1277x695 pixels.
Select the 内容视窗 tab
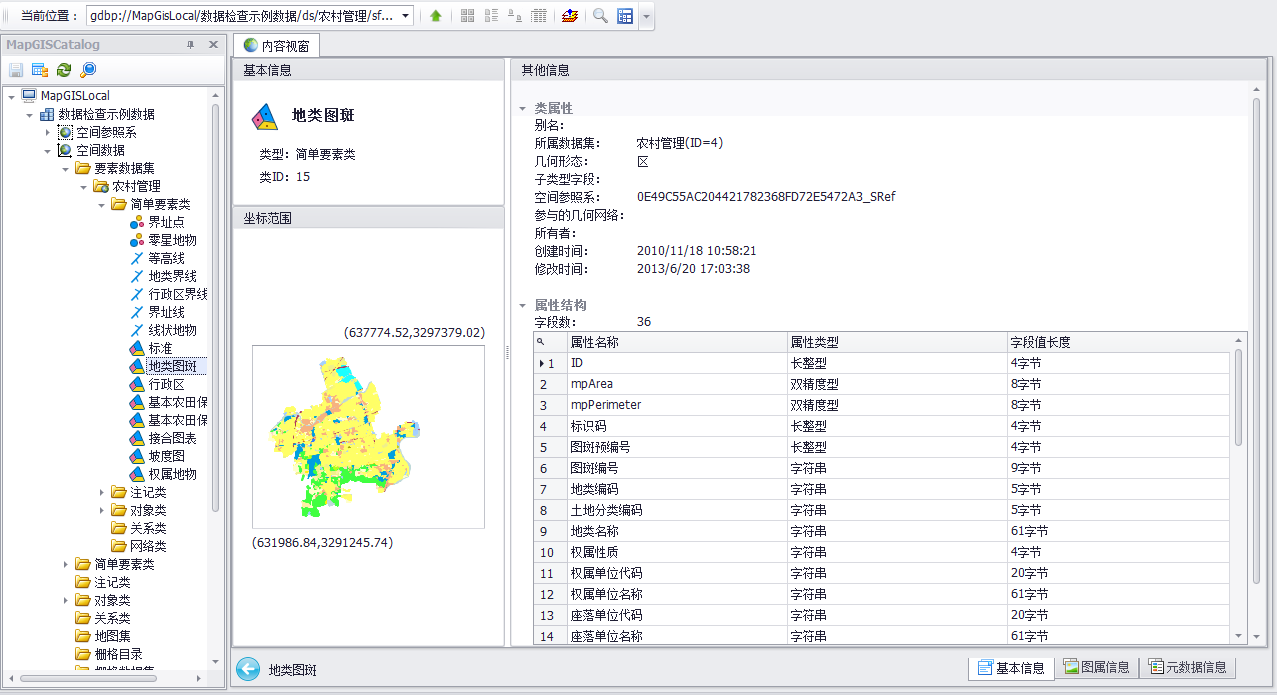(x=276, y=46)
